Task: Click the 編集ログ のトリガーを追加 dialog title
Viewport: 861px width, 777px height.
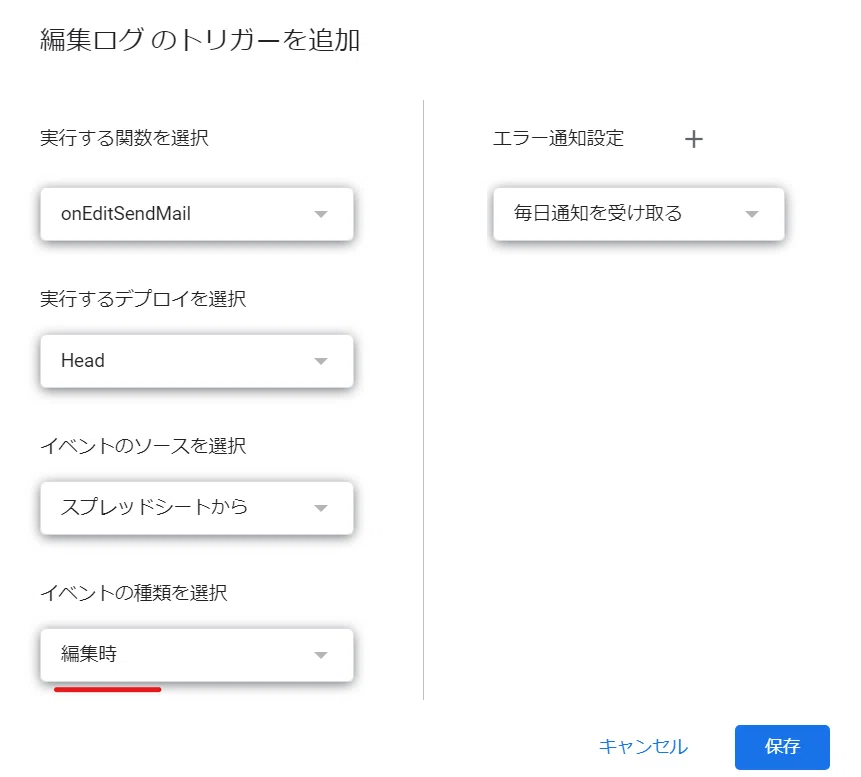Action: coord(200,40)
